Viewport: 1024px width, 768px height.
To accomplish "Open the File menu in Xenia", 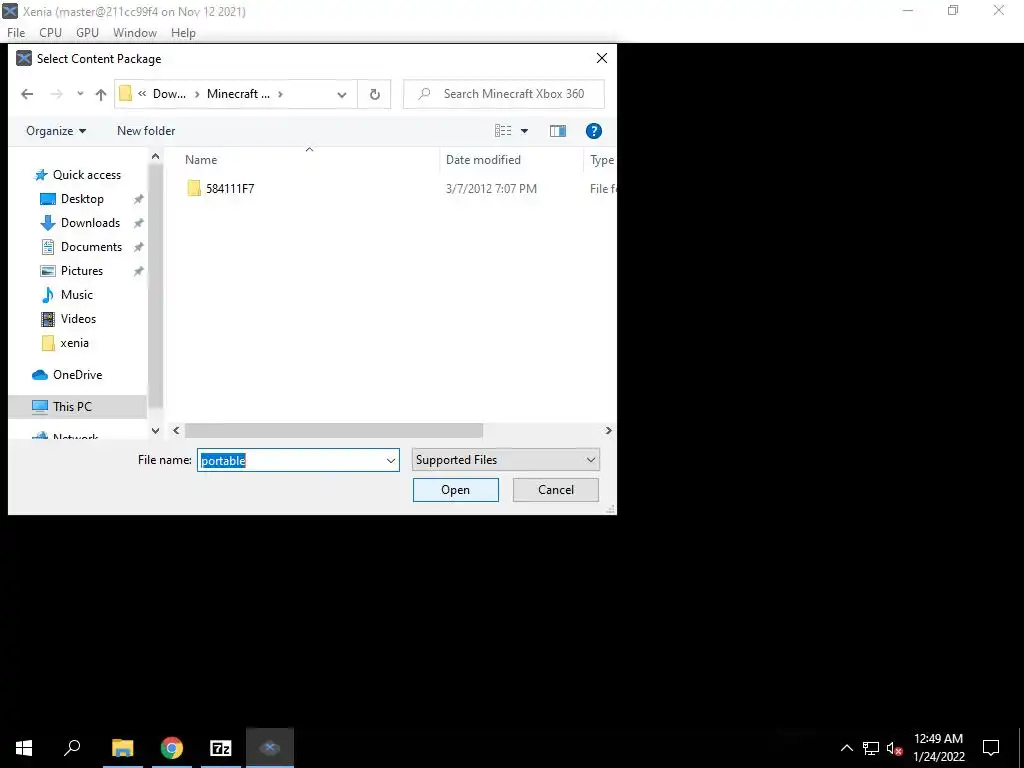I will point(16,33).
